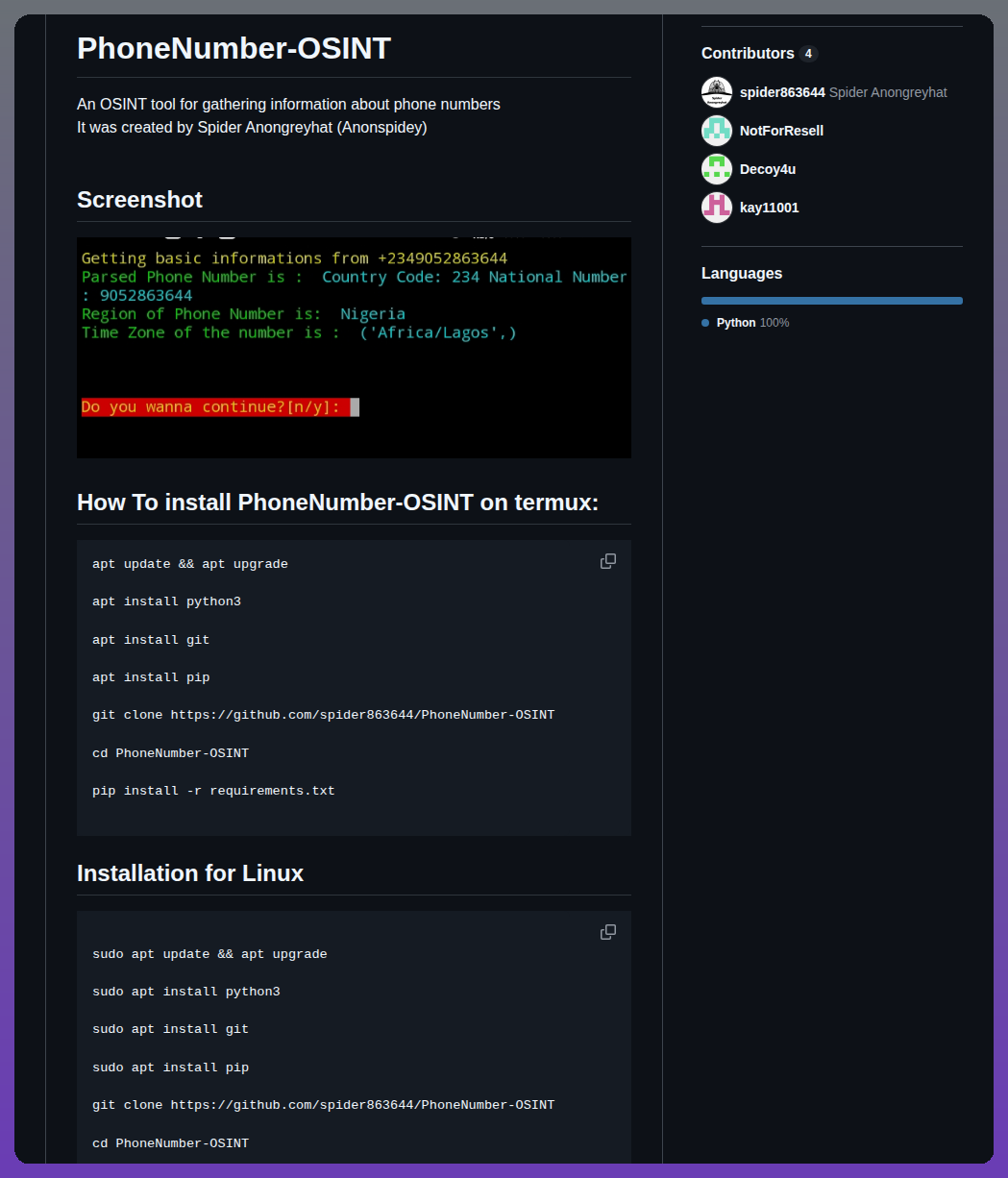Open the terminal screenshot image
The image size is (1008, 1178).
coord(354,348)
